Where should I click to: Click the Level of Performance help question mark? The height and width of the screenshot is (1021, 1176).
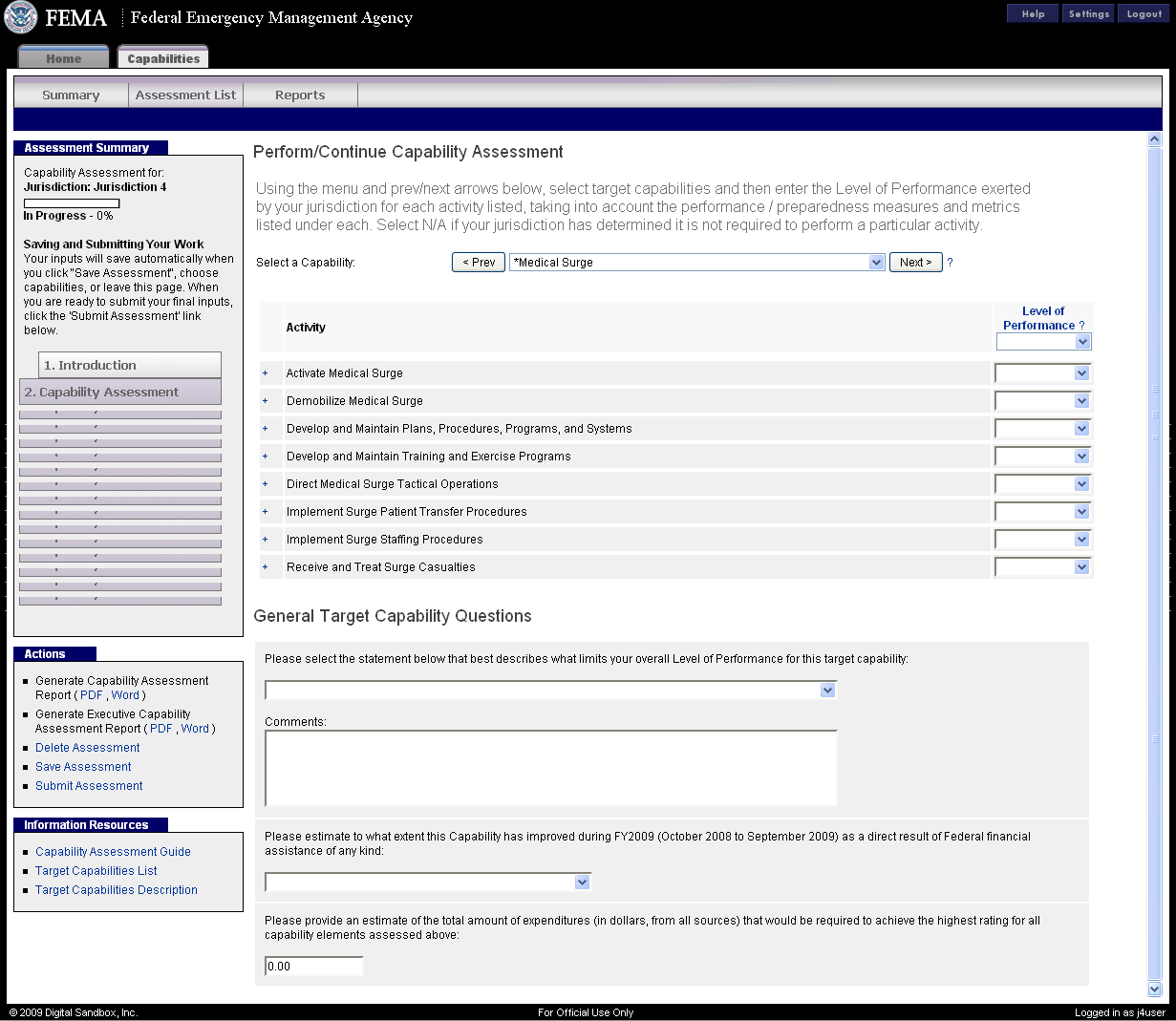coord(1081,326)
